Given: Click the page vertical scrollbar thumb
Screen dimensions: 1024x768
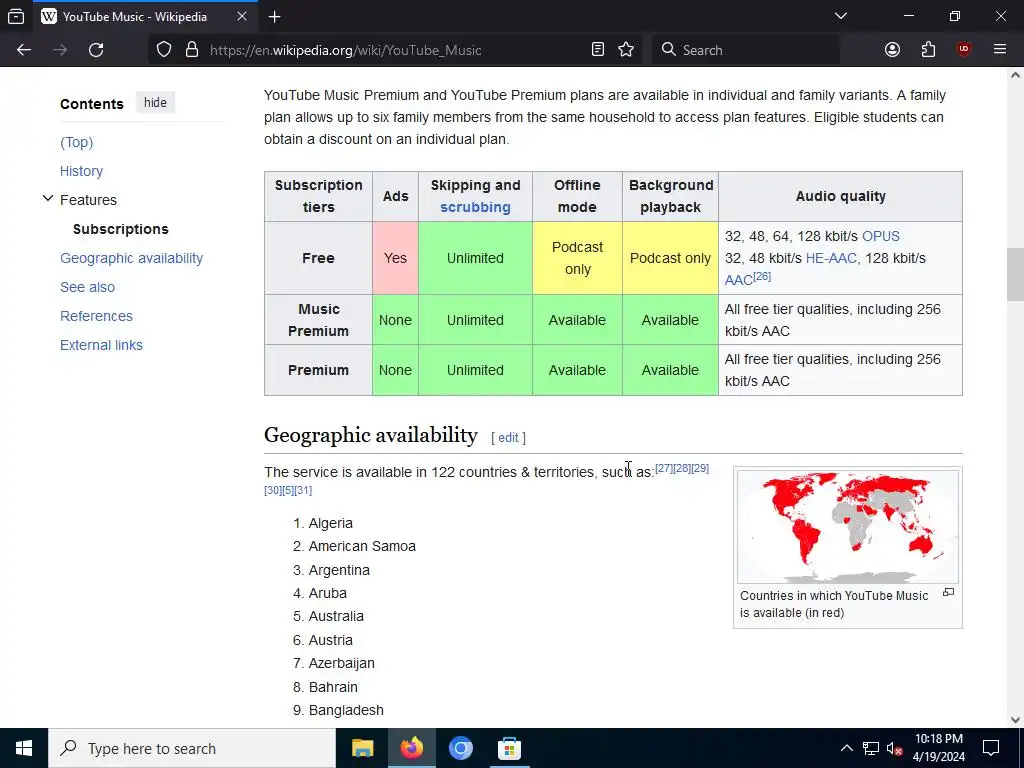Looking at the screenshot, I should [1015, 274].
